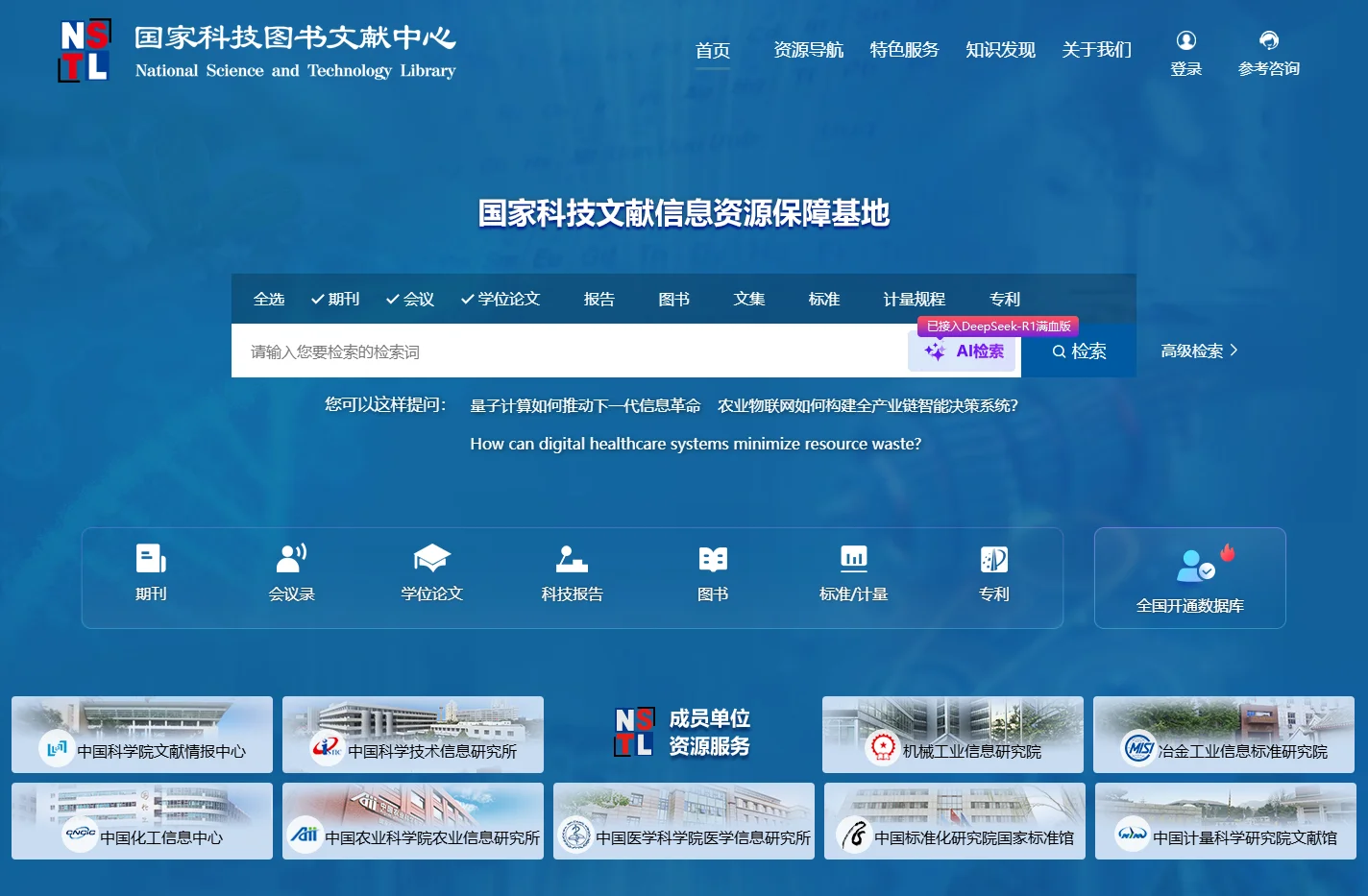This screenshot has height=896, width=1368.
Task: Open the 科技报告 report icon
Action: click(x=572, y=558)
